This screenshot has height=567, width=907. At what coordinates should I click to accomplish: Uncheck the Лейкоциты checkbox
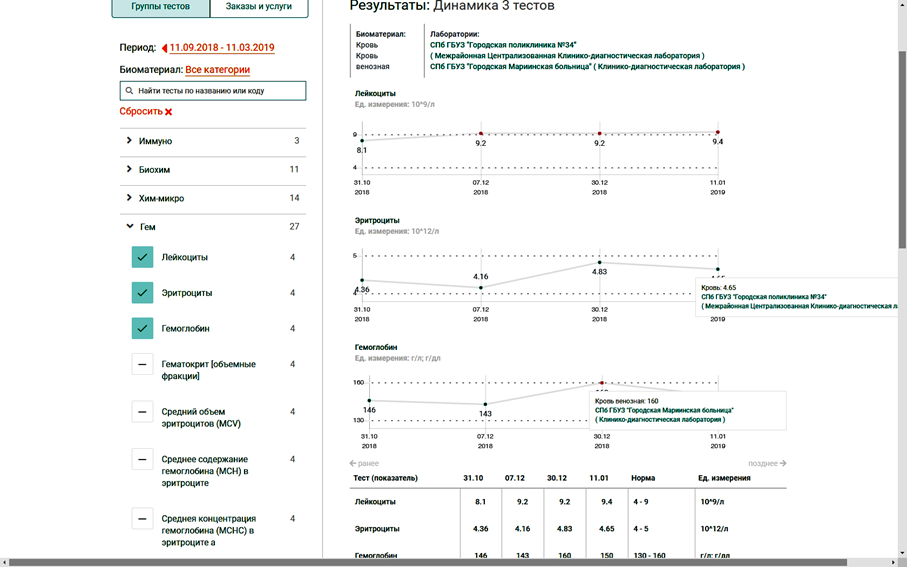142,257
